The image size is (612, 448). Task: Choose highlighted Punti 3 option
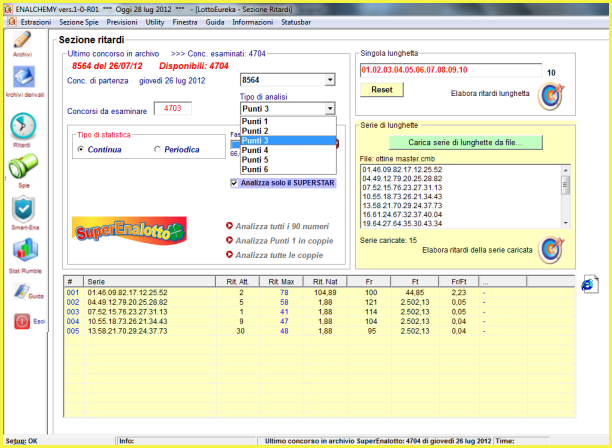pyautogui.click(x=288, y=140)
